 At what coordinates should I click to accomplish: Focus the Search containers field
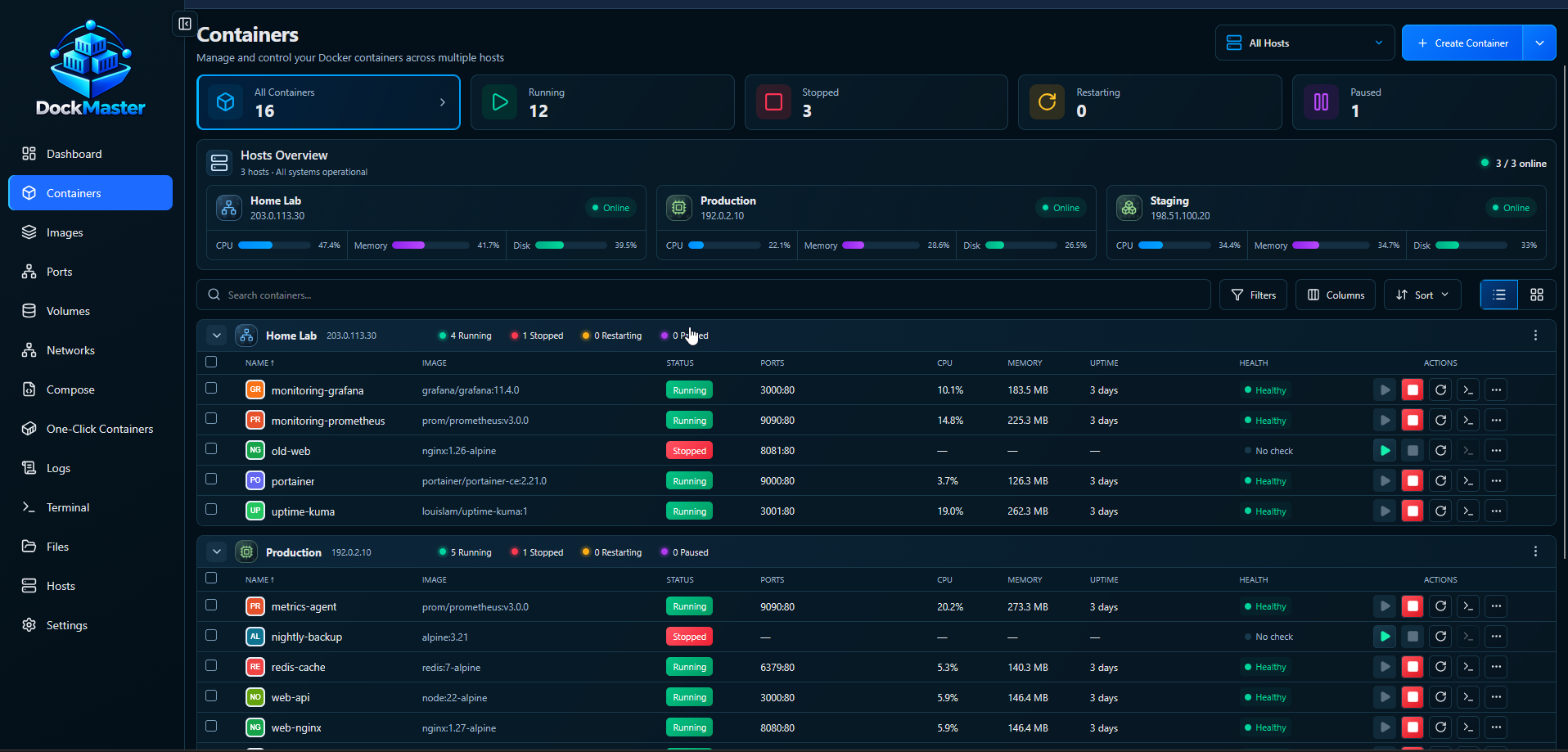tap(704, 295)
